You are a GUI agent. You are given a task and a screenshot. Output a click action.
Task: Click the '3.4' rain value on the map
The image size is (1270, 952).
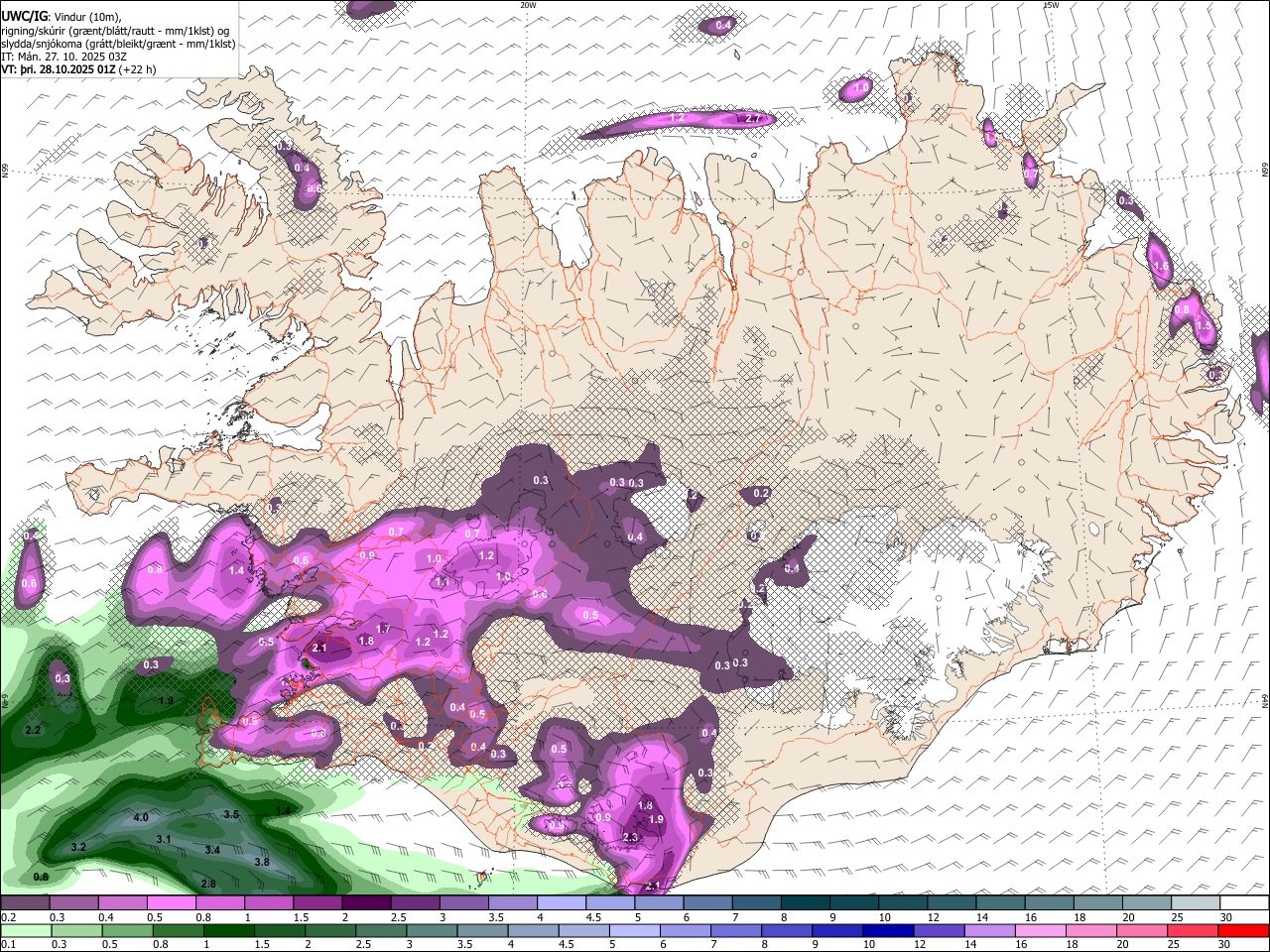point(212,851)
